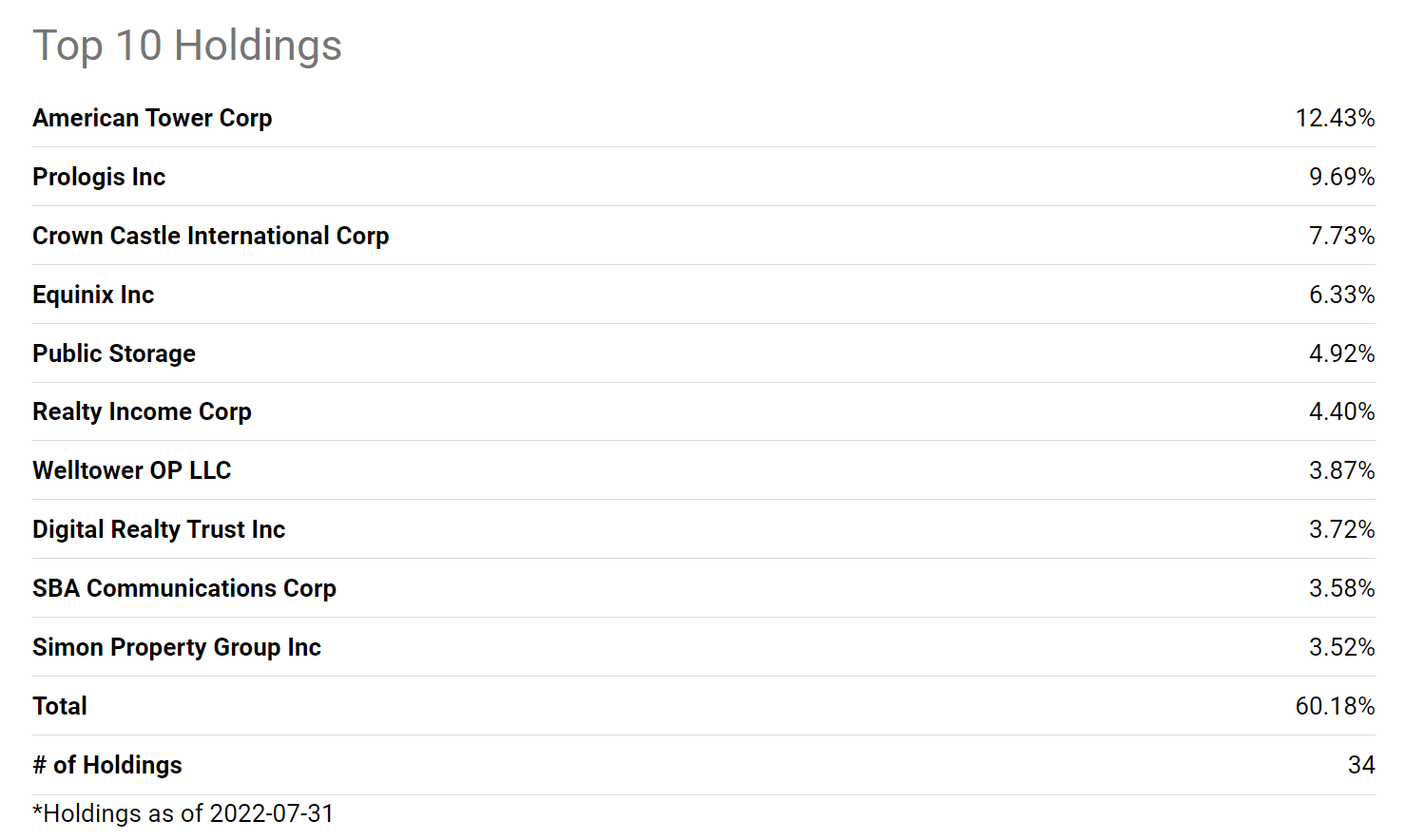Click the holdings count value 34
This screenshot has height=840, width=1405.
click(1361, 765)
